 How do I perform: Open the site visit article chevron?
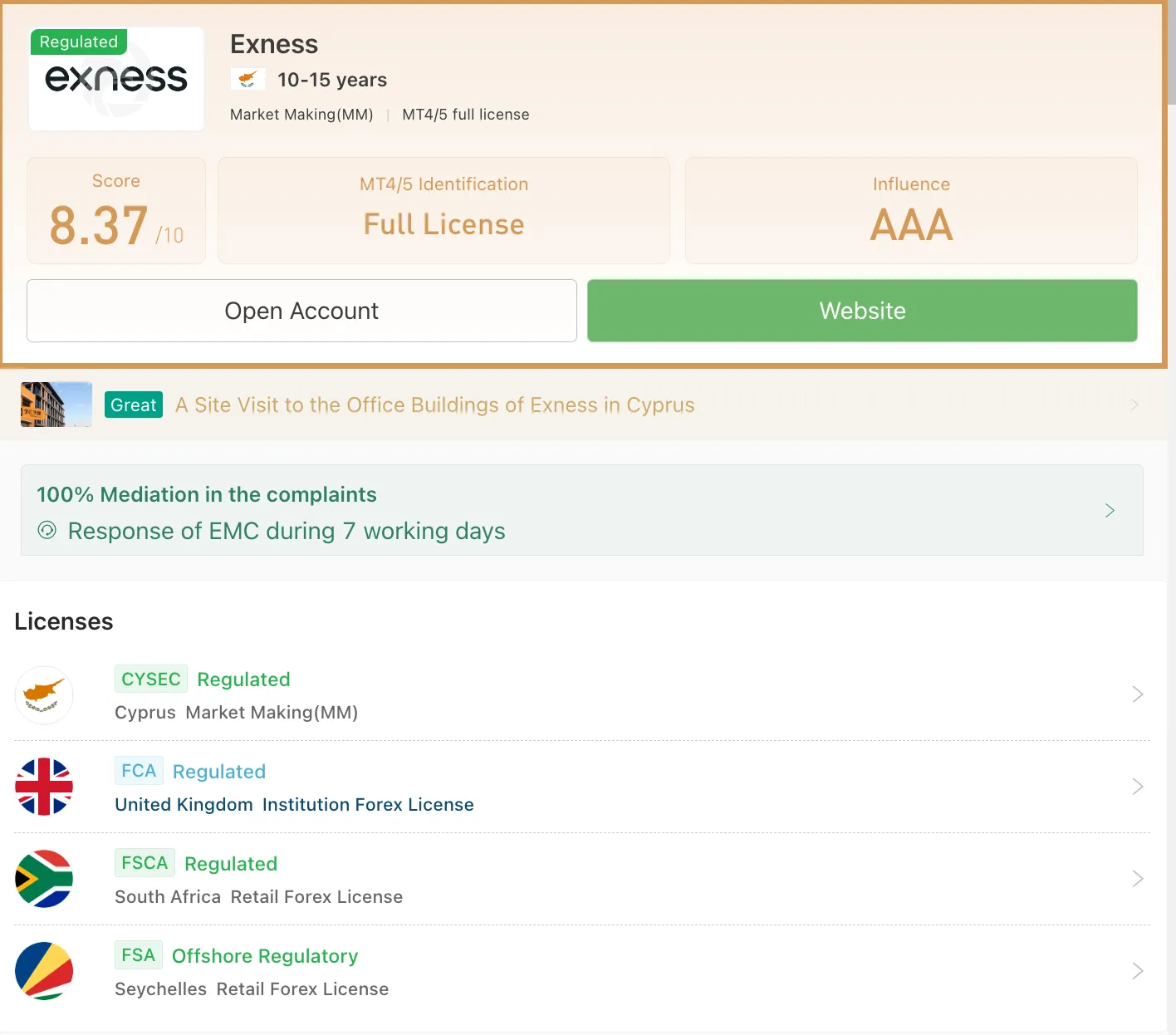coord(1134,405)
